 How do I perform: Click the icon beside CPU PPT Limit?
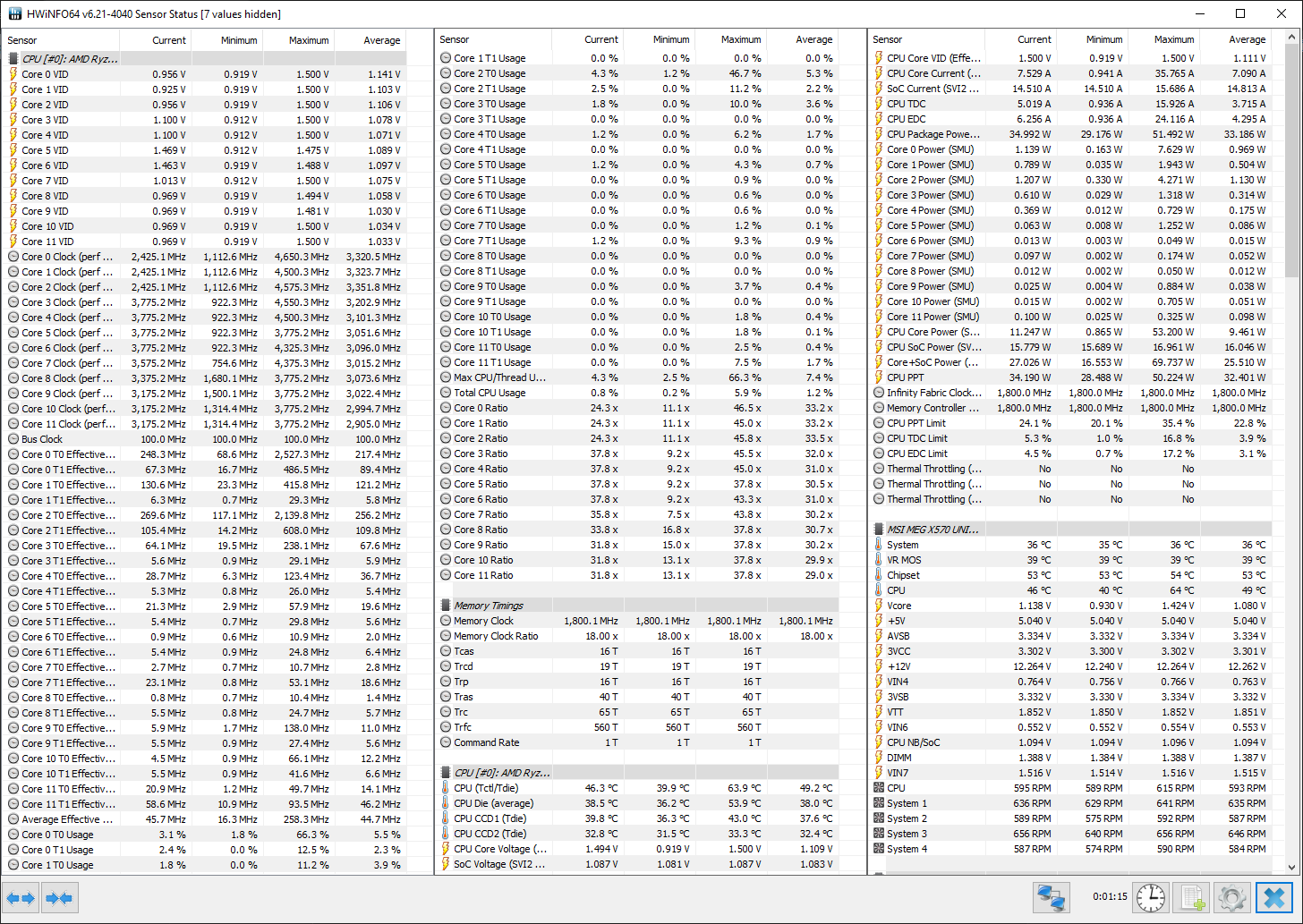pyautogui.click(x=879, y=423)
